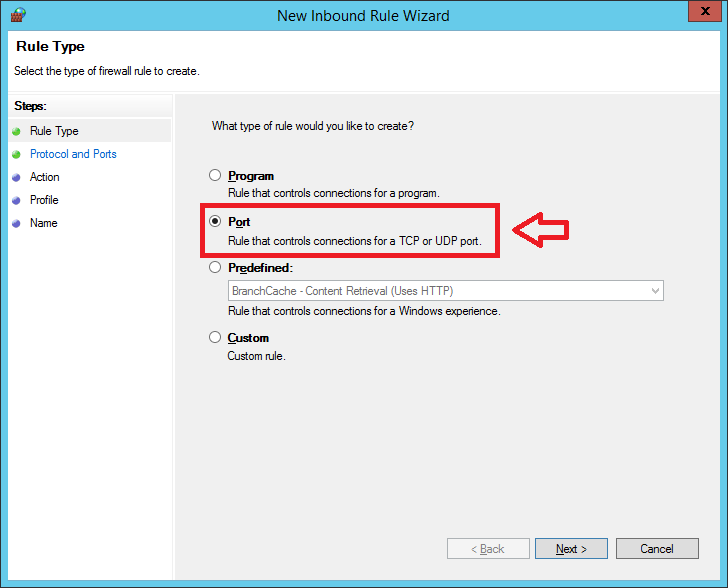Click the green bullet beside Protocol and Ports

pyautogui.click(x=17, y=154)
